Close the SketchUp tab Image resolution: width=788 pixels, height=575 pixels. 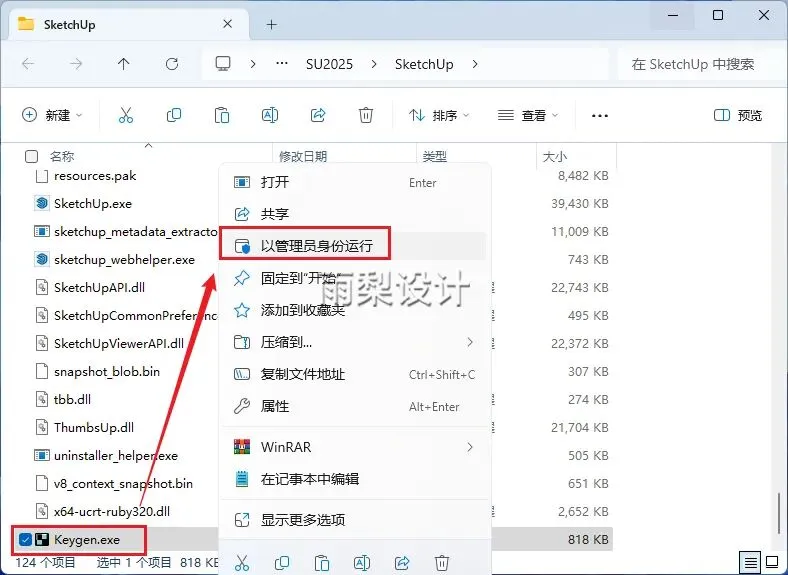pyautogui.click(x=228, y=24)
